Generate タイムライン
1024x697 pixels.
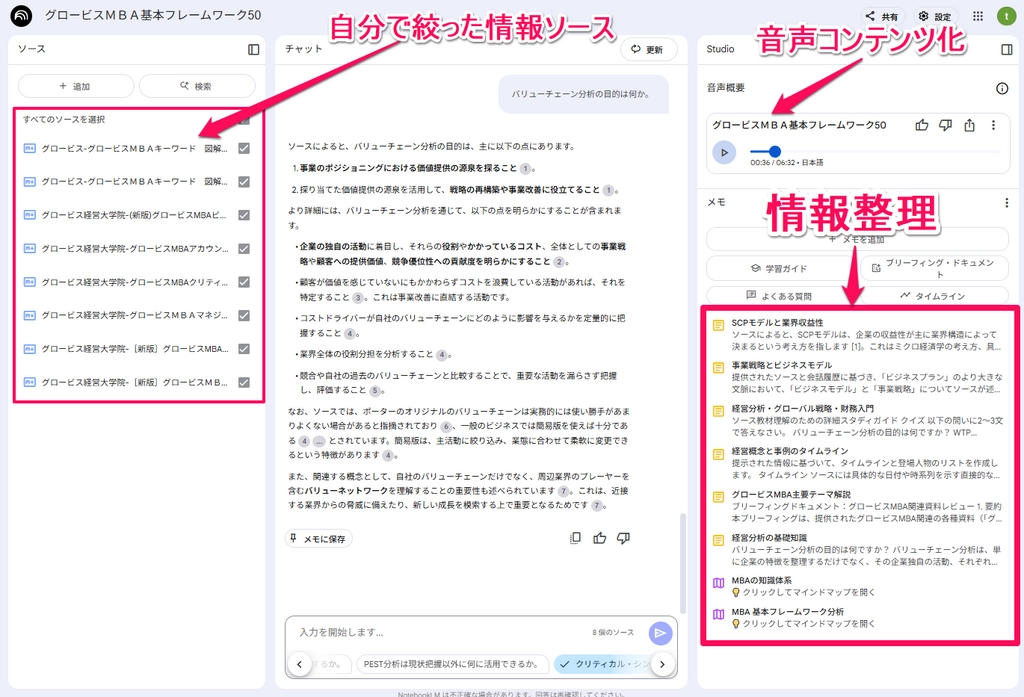click(x=934, y=296)
